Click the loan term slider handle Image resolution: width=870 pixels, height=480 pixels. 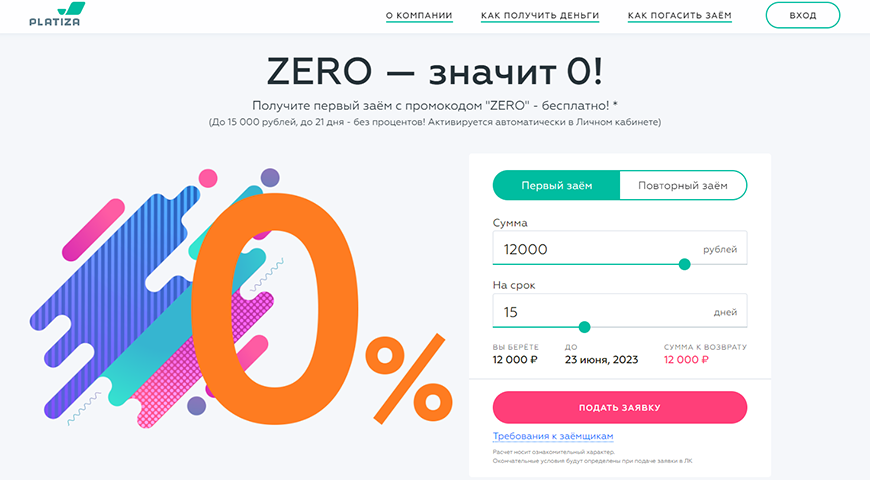[585, 327]
